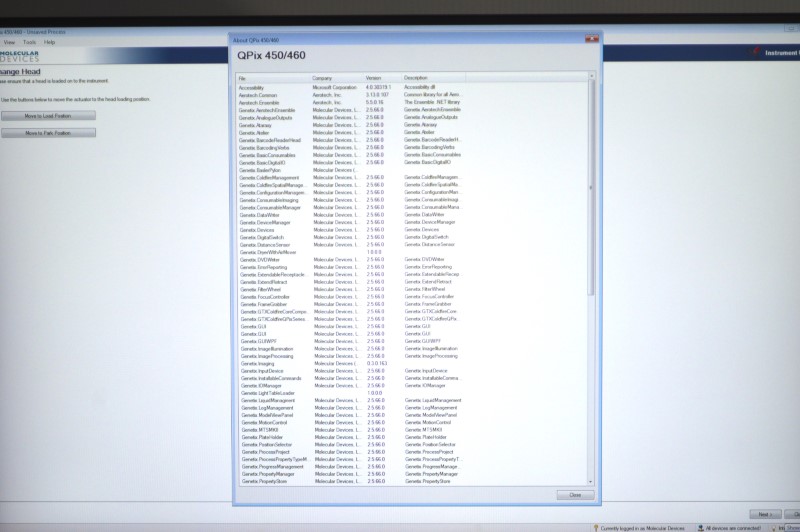Click the Next button in main window
This screenshot has height=532, width=800.
(x=765, y=514)
